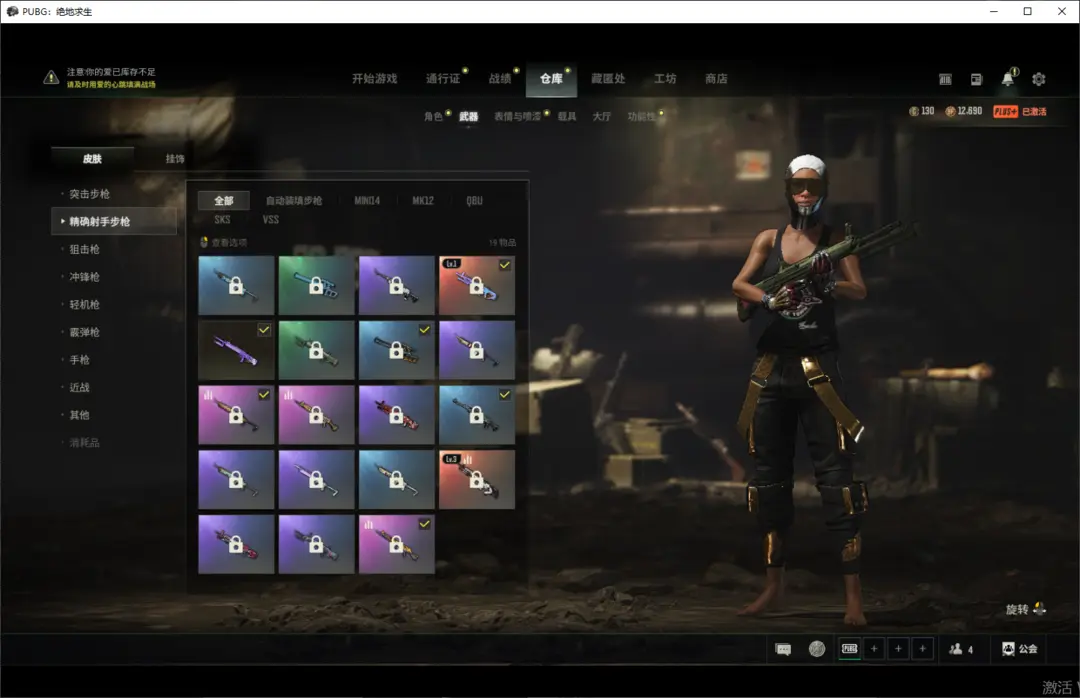The height and width of the screenshot is (698, 1080).
Task: Filter skins by MK12
Action: tap(423, 201)
